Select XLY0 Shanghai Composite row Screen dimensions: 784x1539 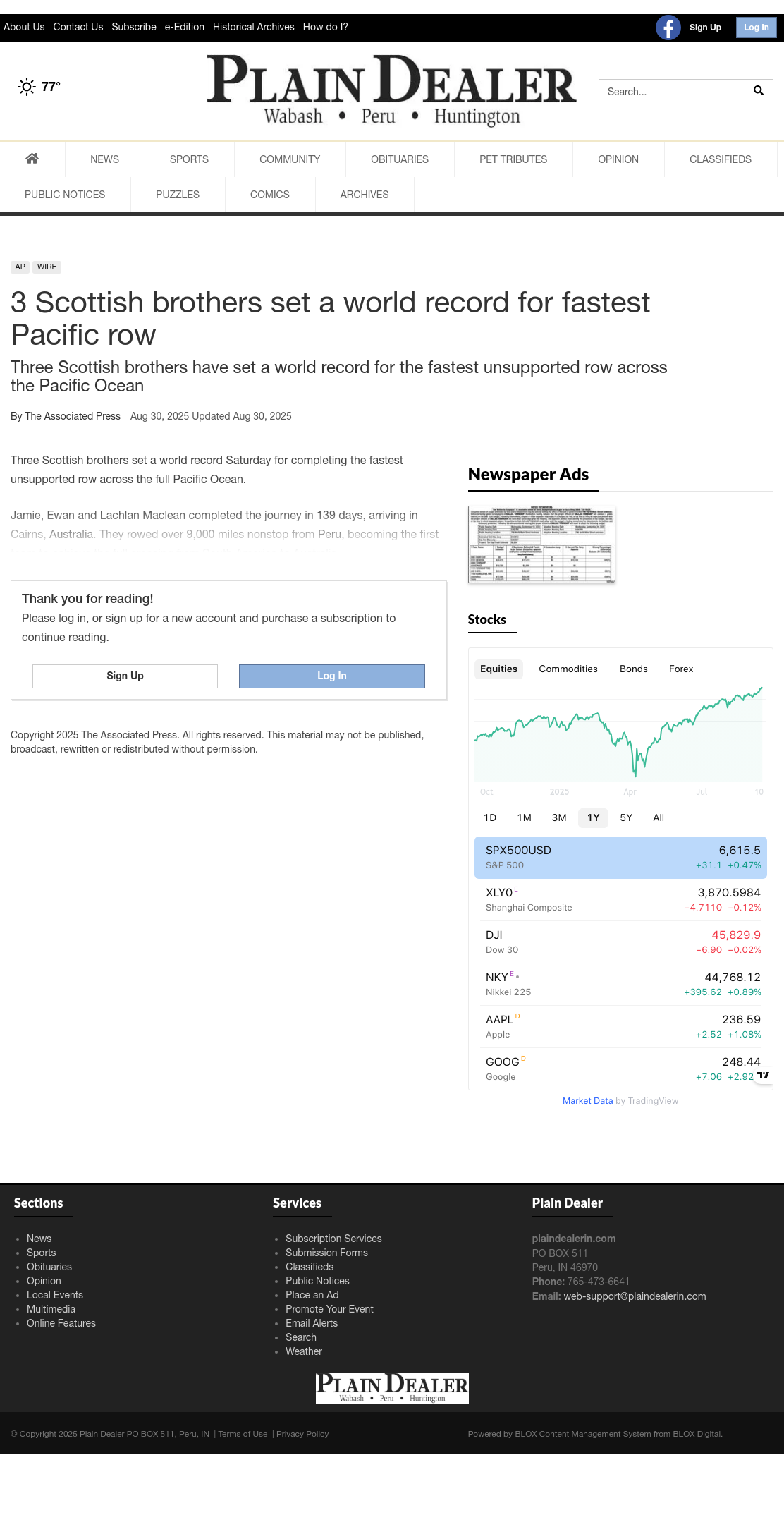point(620,900)
